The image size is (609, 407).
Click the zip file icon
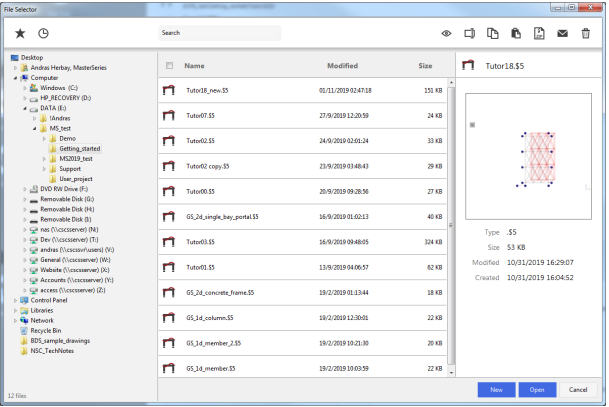point(539,33)
